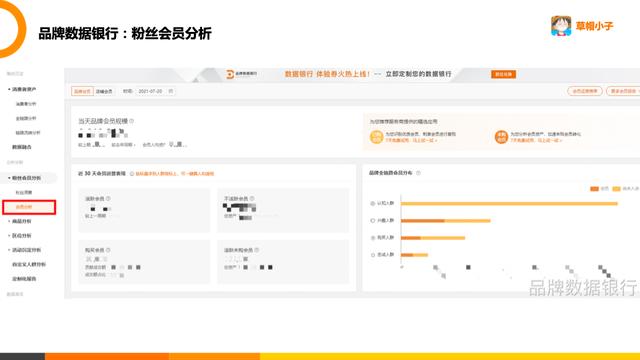Open 全链路分析 sub-item in sidebar
Screen dimensions: 640x360
[26, 118]
